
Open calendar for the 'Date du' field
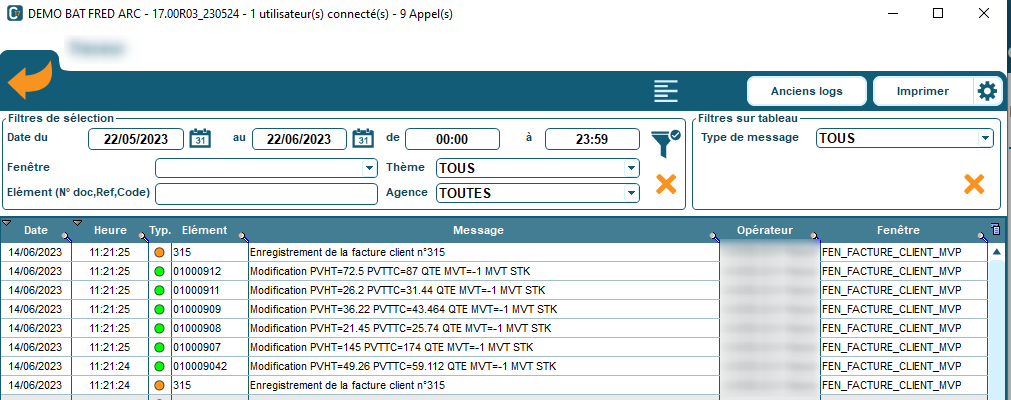pos(200,139)
